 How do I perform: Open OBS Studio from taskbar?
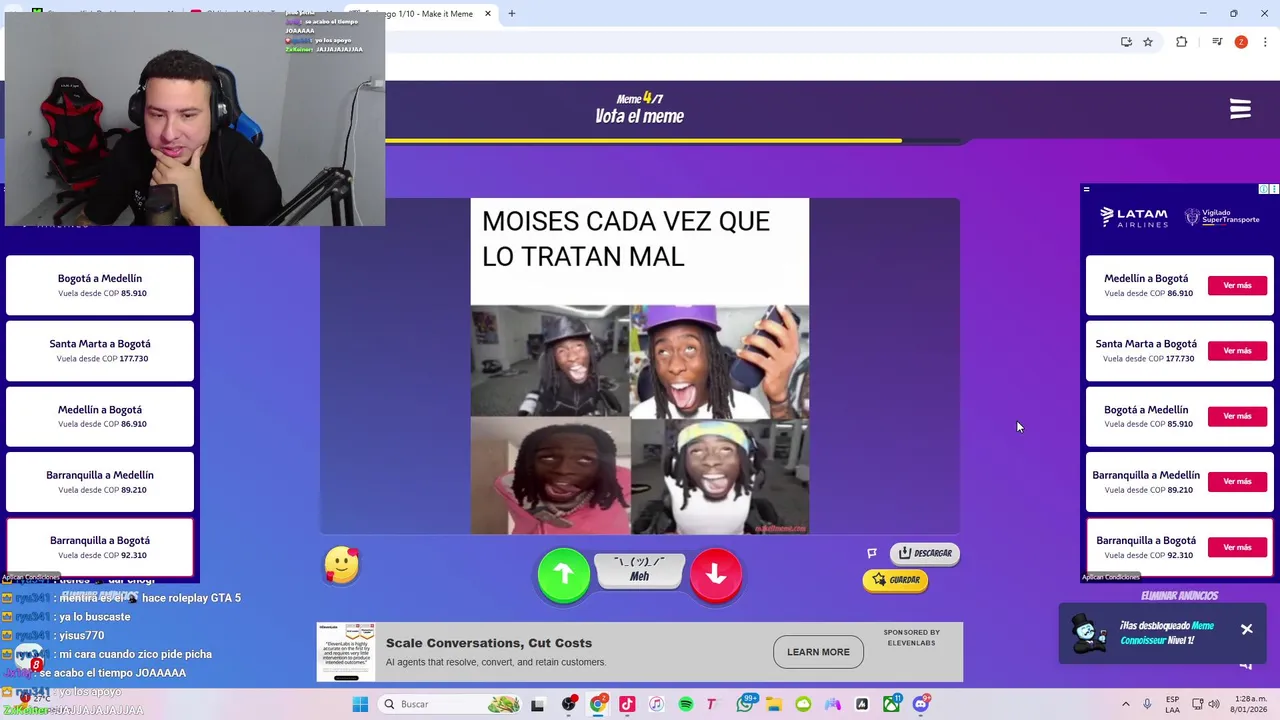[x=569, y=704]
